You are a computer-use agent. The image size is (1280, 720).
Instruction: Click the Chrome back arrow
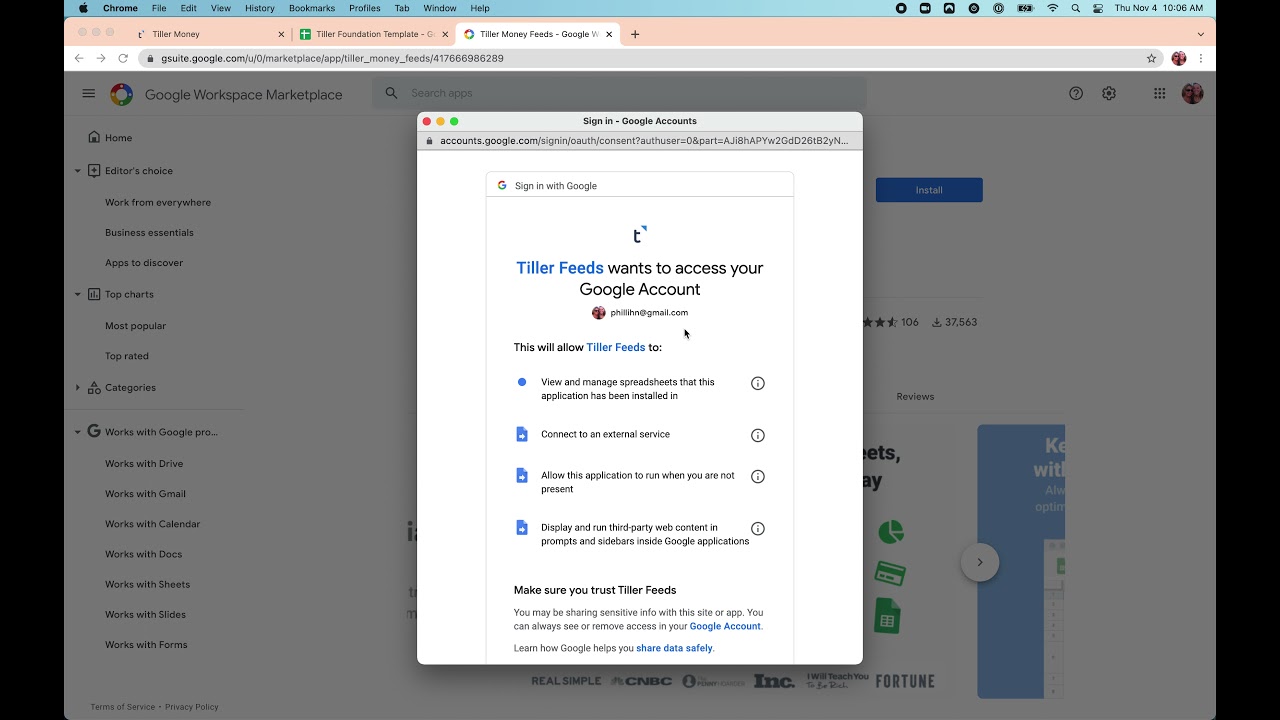(x=79, y=59)
